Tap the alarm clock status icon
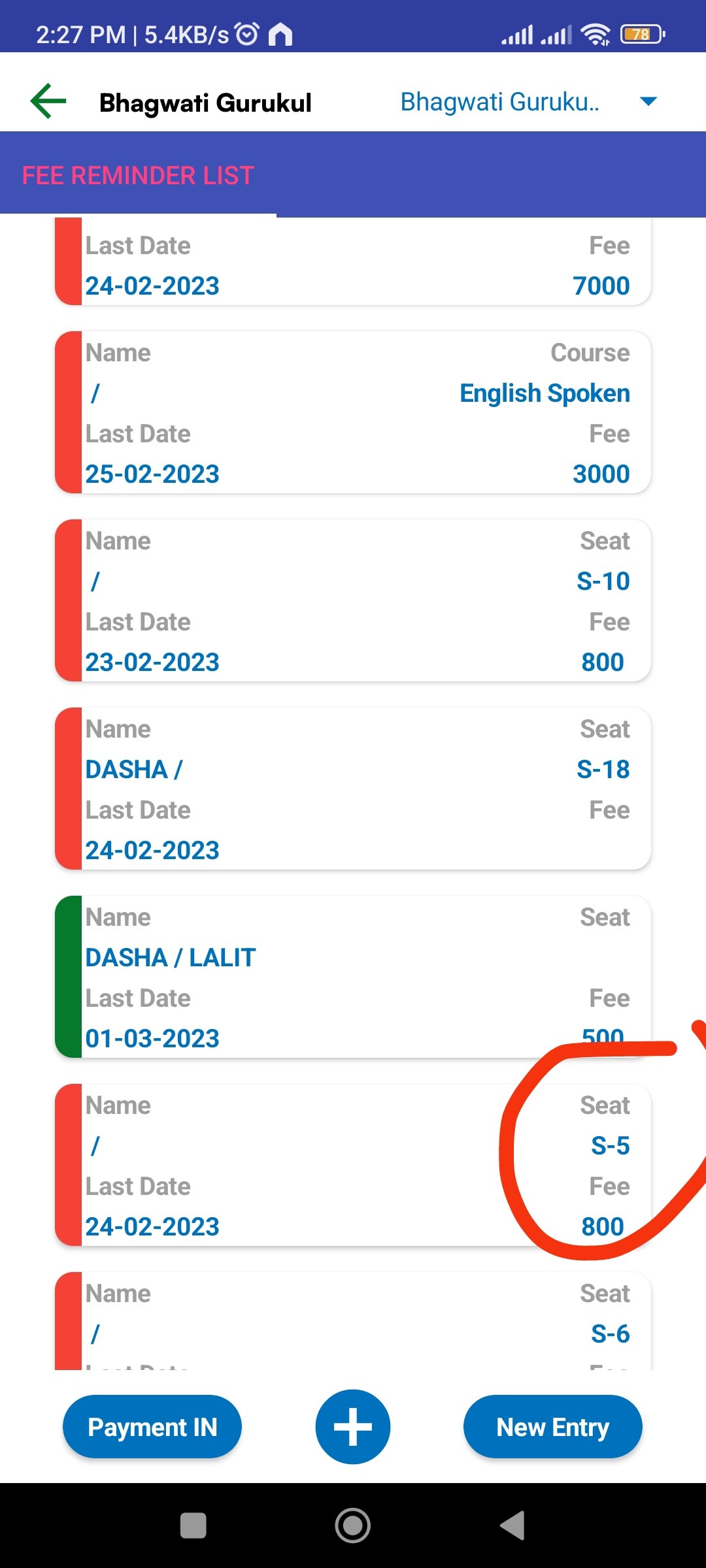 click(247, 34)
